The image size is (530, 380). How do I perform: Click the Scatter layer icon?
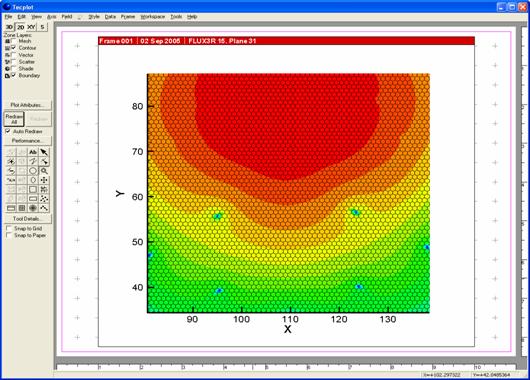(7, 62)
